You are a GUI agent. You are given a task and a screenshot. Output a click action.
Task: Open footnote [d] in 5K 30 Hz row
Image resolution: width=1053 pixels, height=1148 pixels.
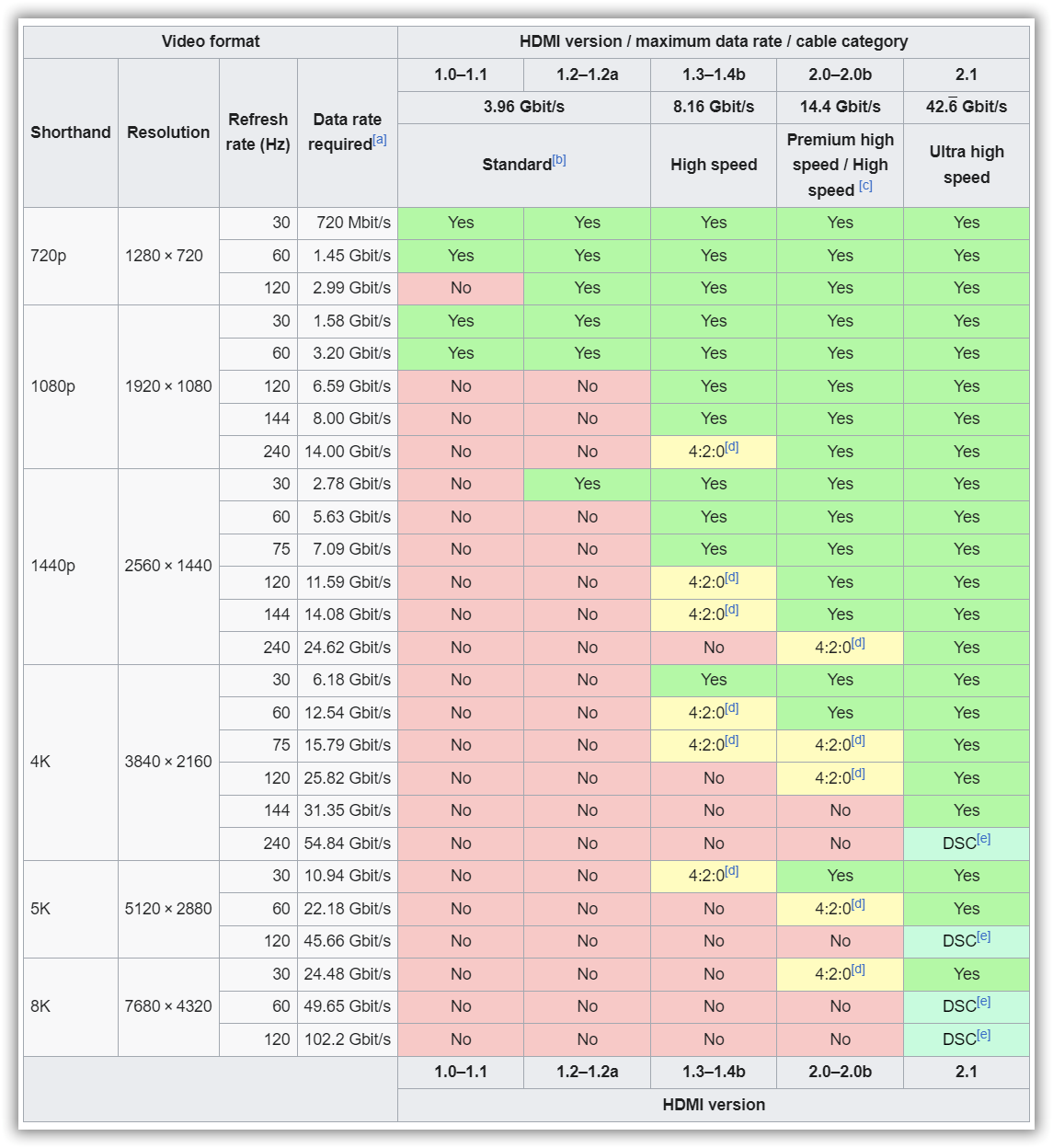pyautogui.click(x=732, y=871)
